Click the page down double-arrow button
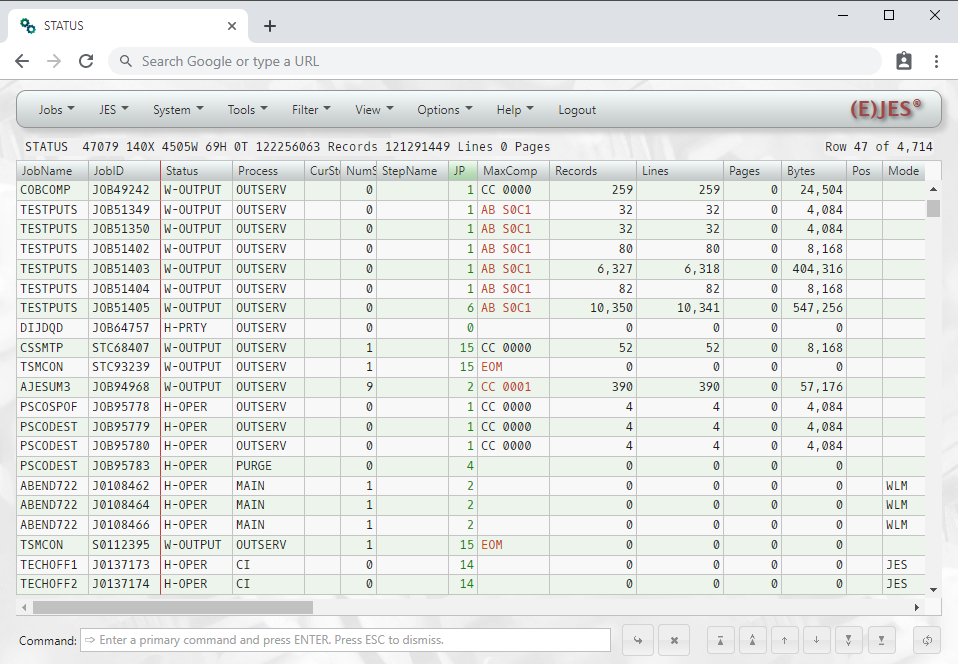958x664 pixels. click(849, 640)
